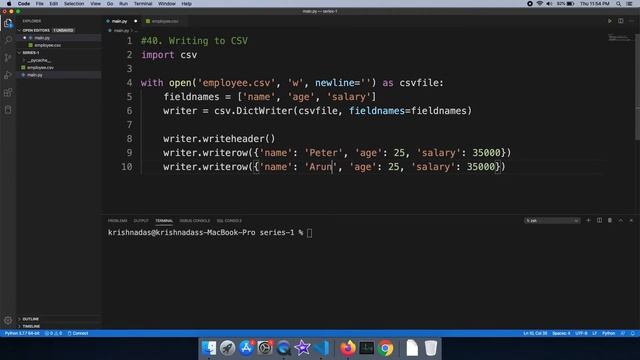Change end of line via LF
The image size is (640, 360).
pyautogui.click(x=594, y=333)
